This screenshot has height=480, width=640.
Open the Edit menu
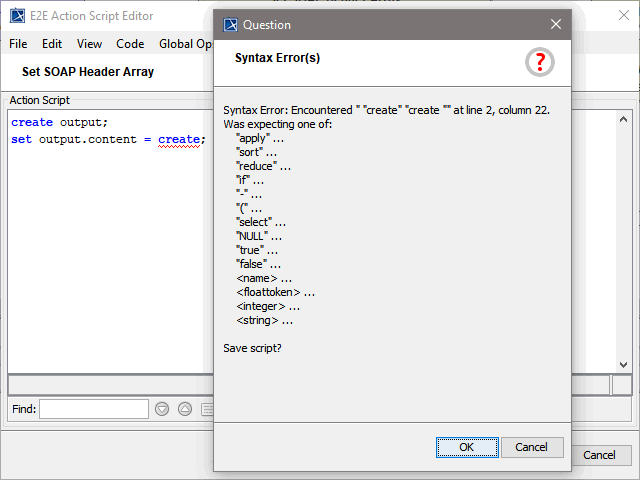52,44
